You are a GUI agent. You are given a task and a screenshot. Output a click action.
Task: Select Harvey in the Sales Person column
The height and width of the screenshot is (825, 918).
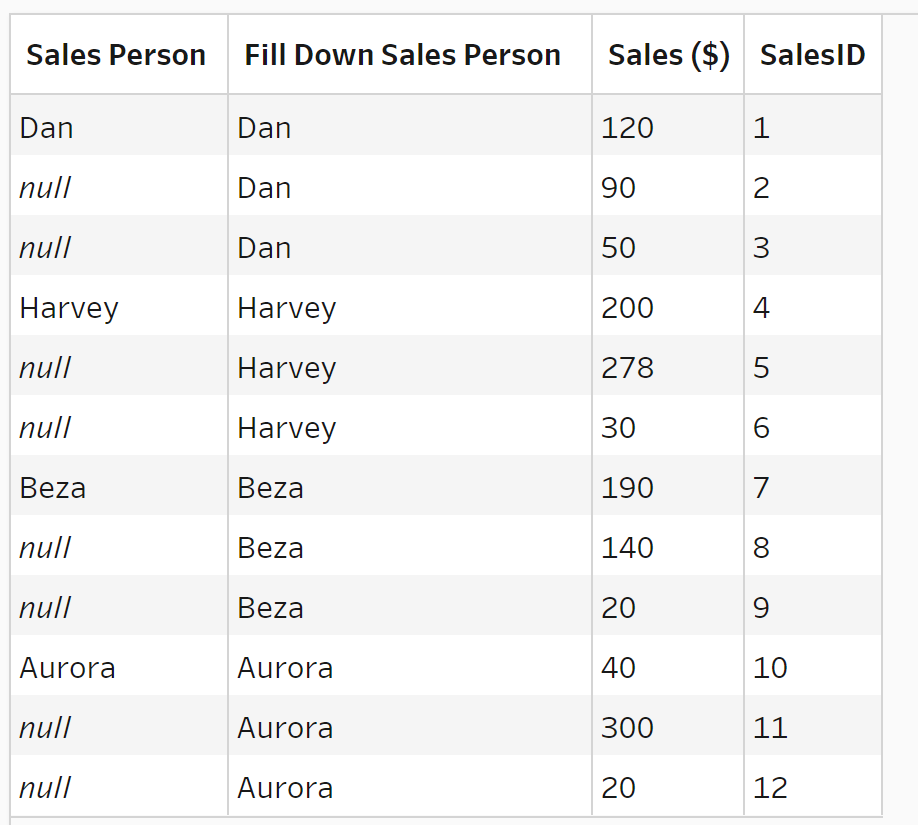[69, 307]
